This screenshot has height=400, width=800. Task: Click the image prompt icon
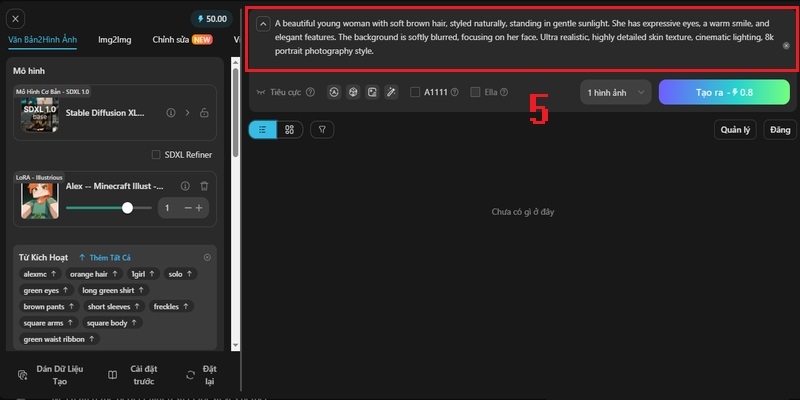pyautogui.click(x=372, y=92)
